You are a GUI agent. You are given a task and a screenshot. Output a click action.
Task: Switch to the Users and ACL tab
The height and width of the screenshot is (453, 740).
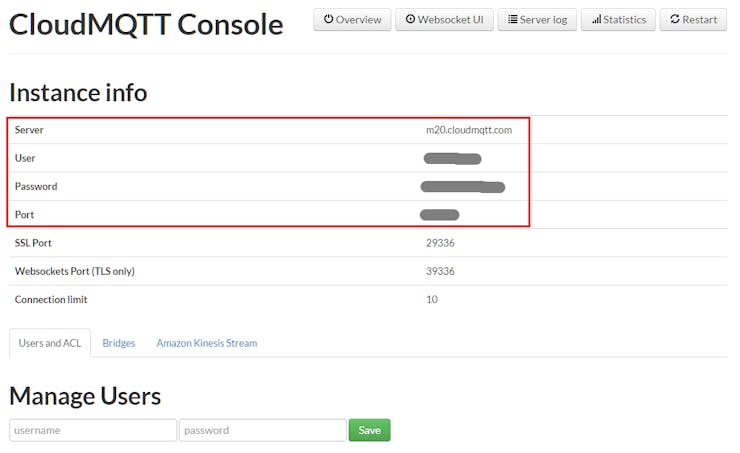pyautogui.click(x=50, y=343)
